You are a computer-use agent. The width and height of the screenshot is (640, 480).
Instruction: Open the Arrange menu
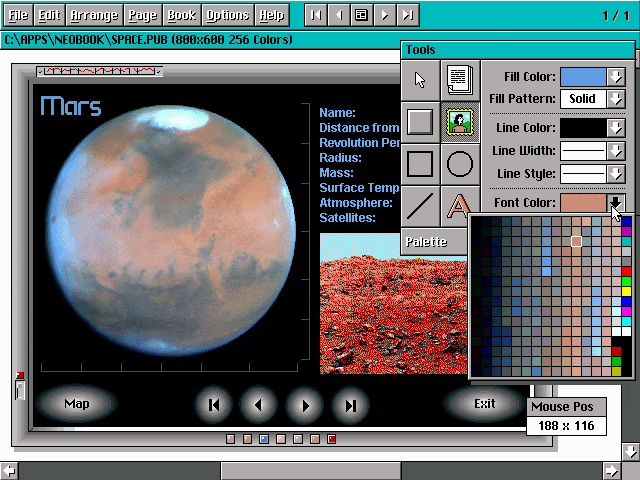(95, 15)
